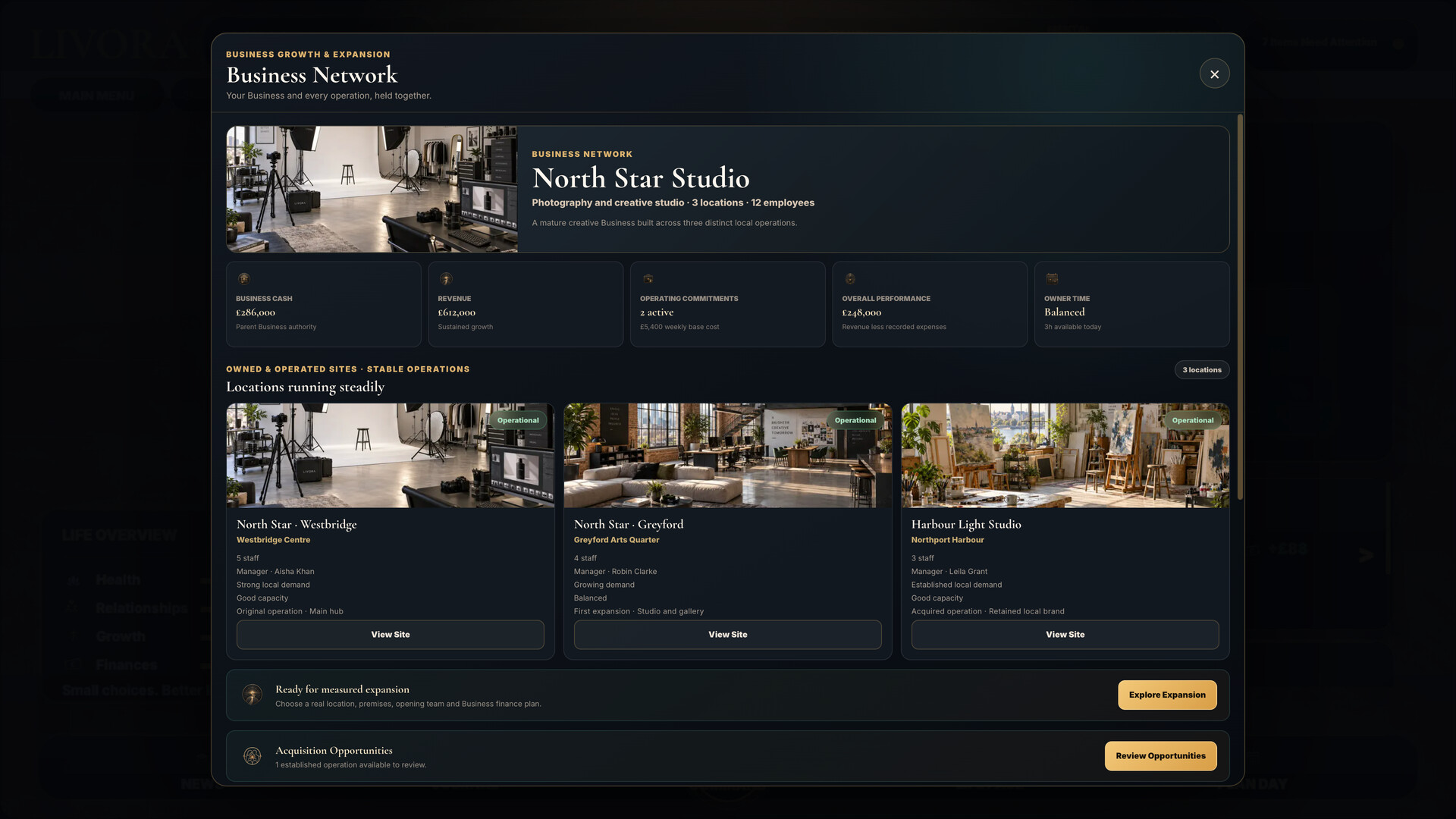This screenshot has width=1456, height=819.
Task: Click the £248,000 performance value
Action: click(861, 312)
